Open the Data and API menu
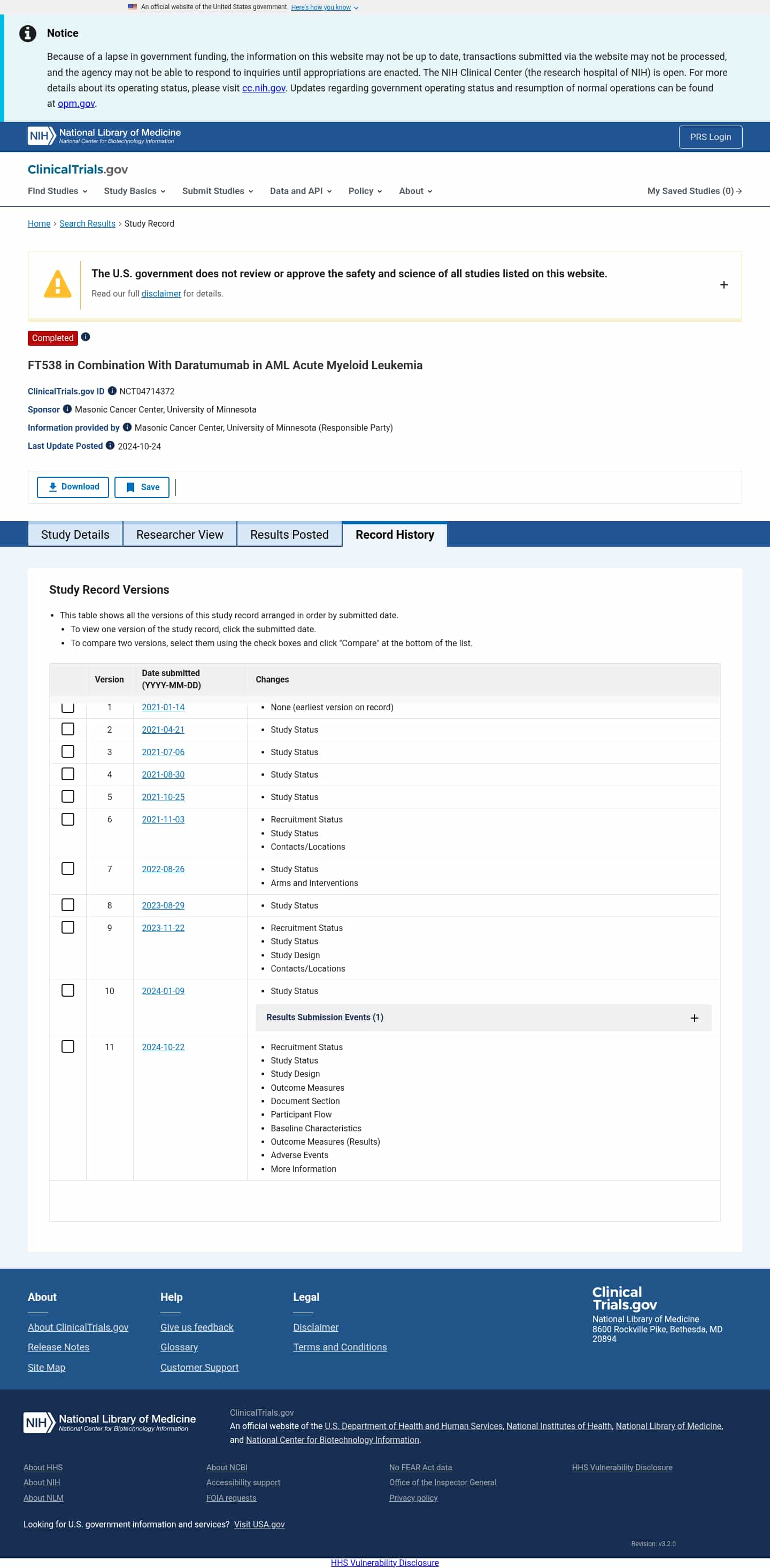 tap(301, 191)
